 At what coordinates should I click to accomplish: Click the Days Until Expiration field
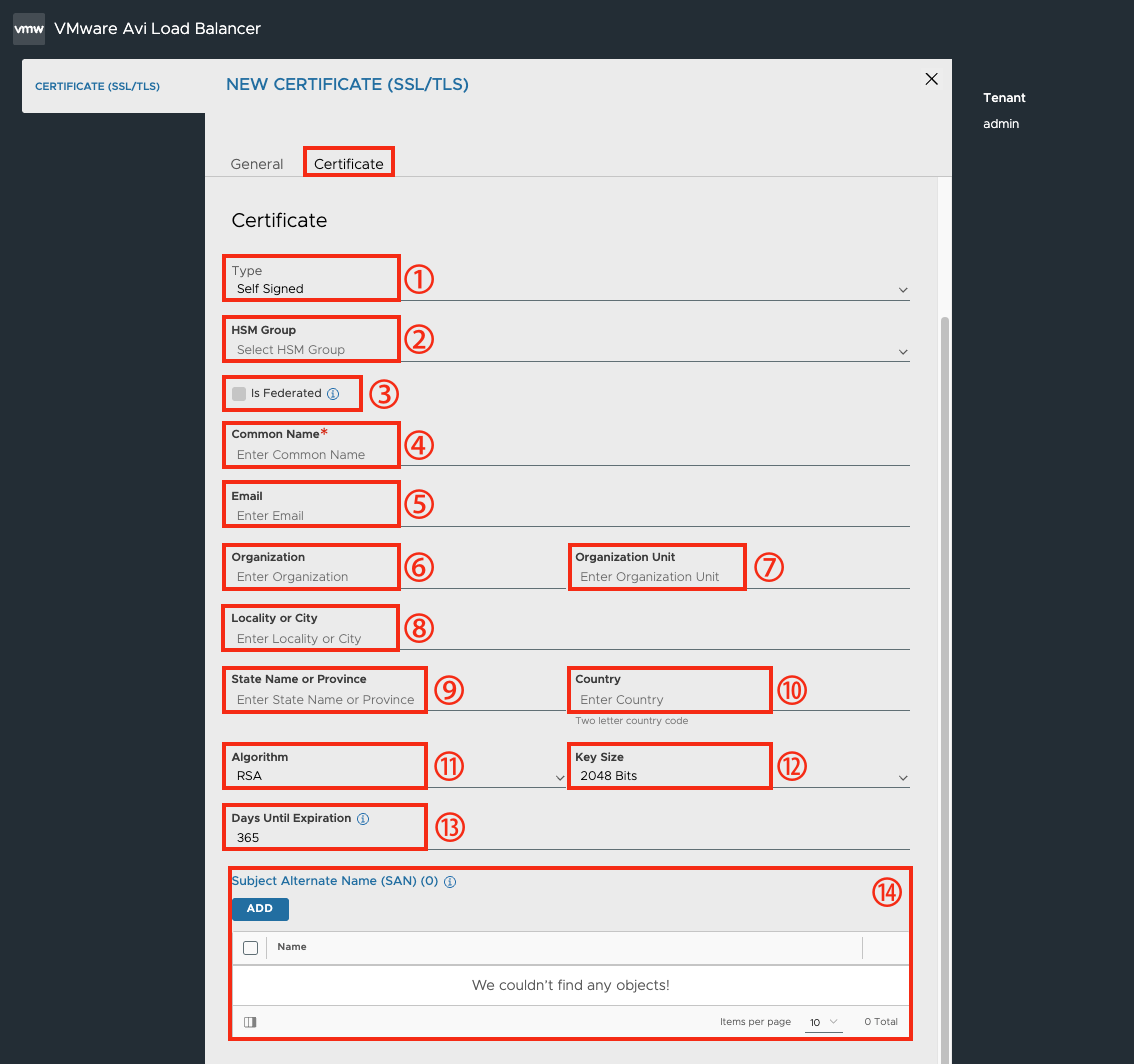tap(570, 838)
